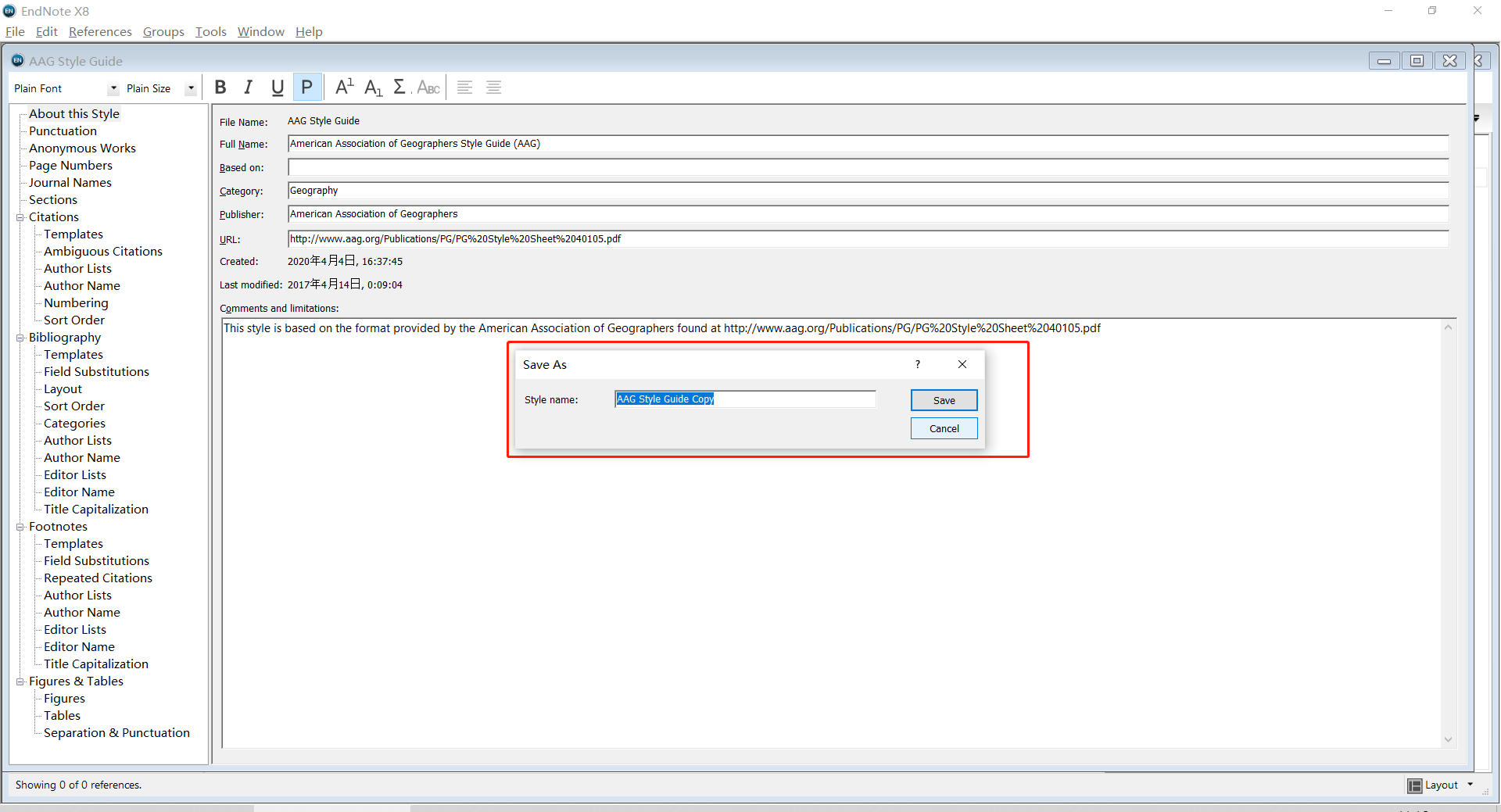This screenshot has height=812, width=1501.
Task: Click the Publisher field
Action: coord(868,214)
